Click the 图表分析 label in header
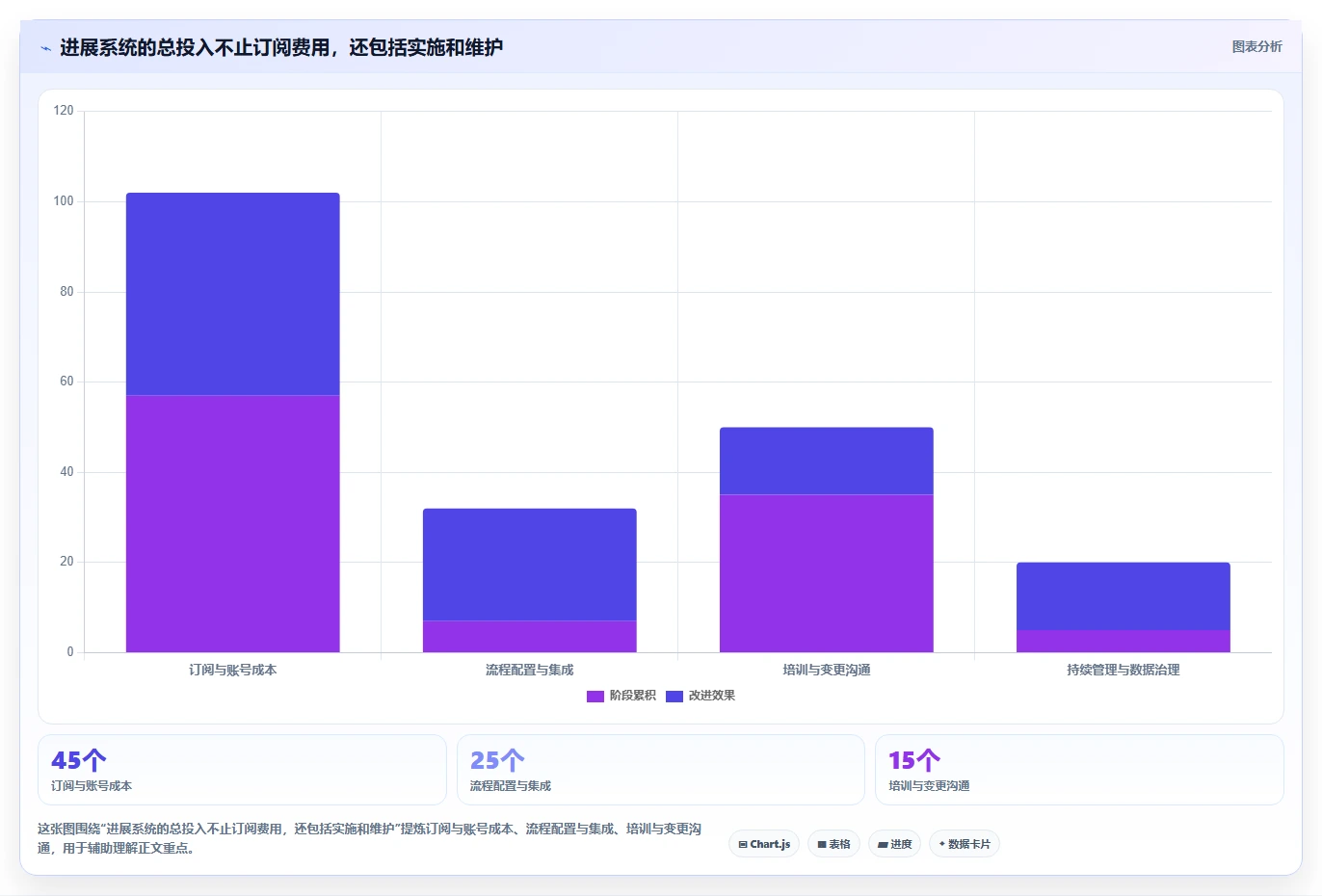1322x896 pixels. 1256,46
